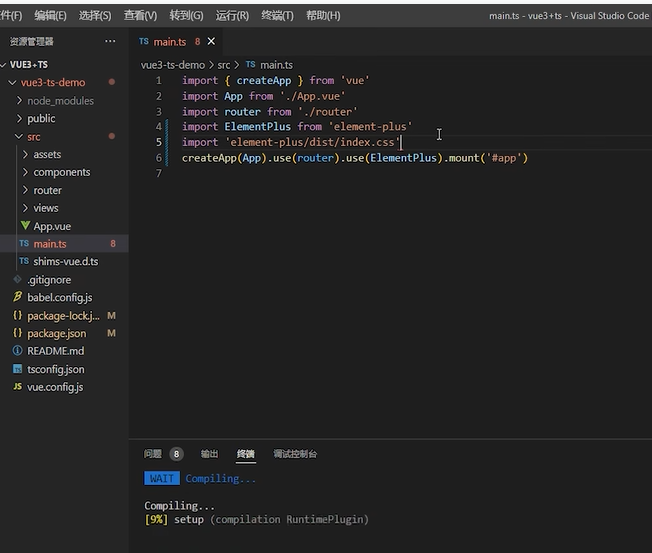The height and width of the screenshot is (553, 652).
Task: Click vue3-ts-demo in the breadcrumb
Action: [x=173, y=65]
